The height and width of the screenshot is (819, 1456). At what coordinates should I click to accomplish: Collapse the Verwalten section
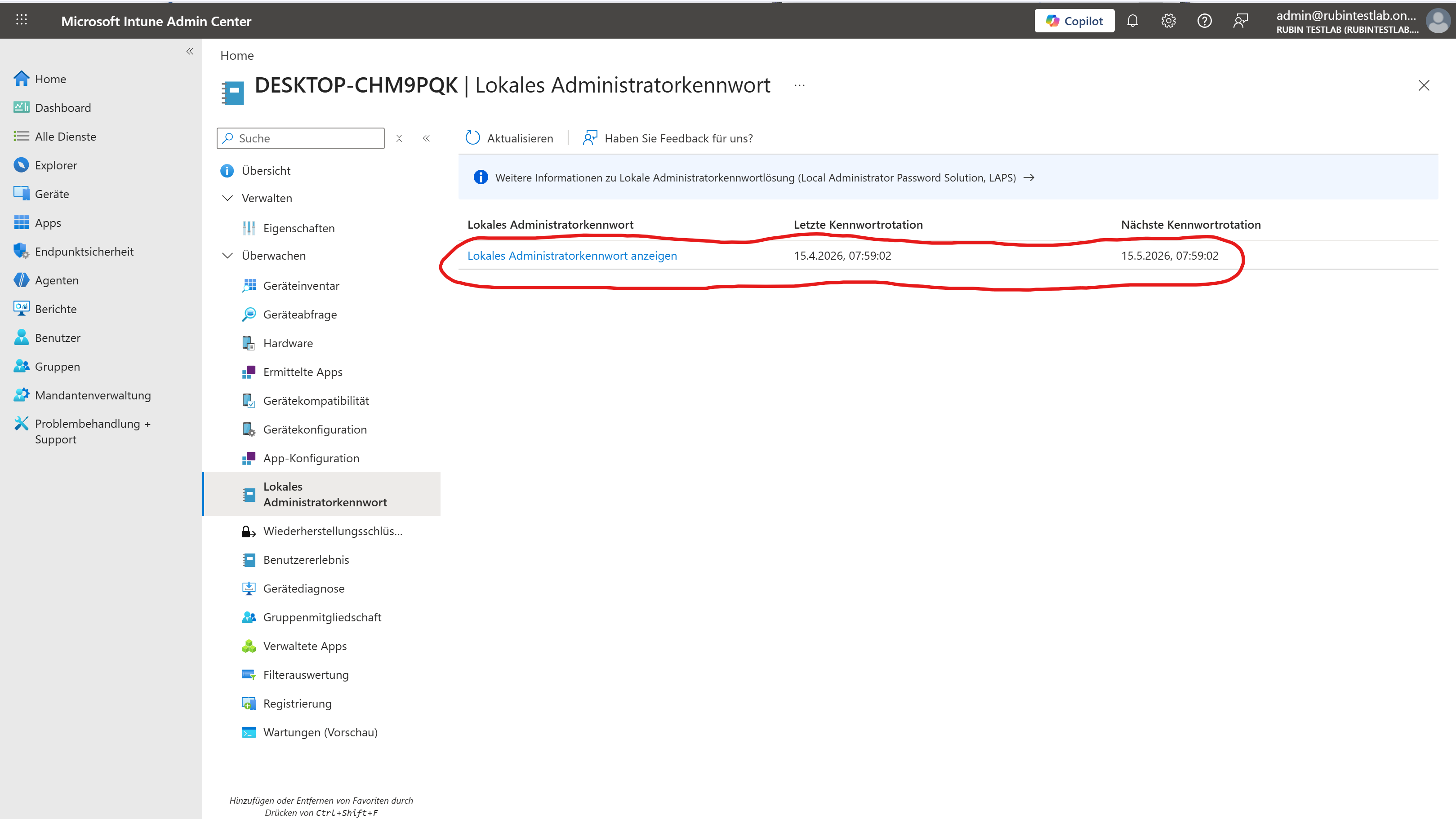[x=227, y=198]
